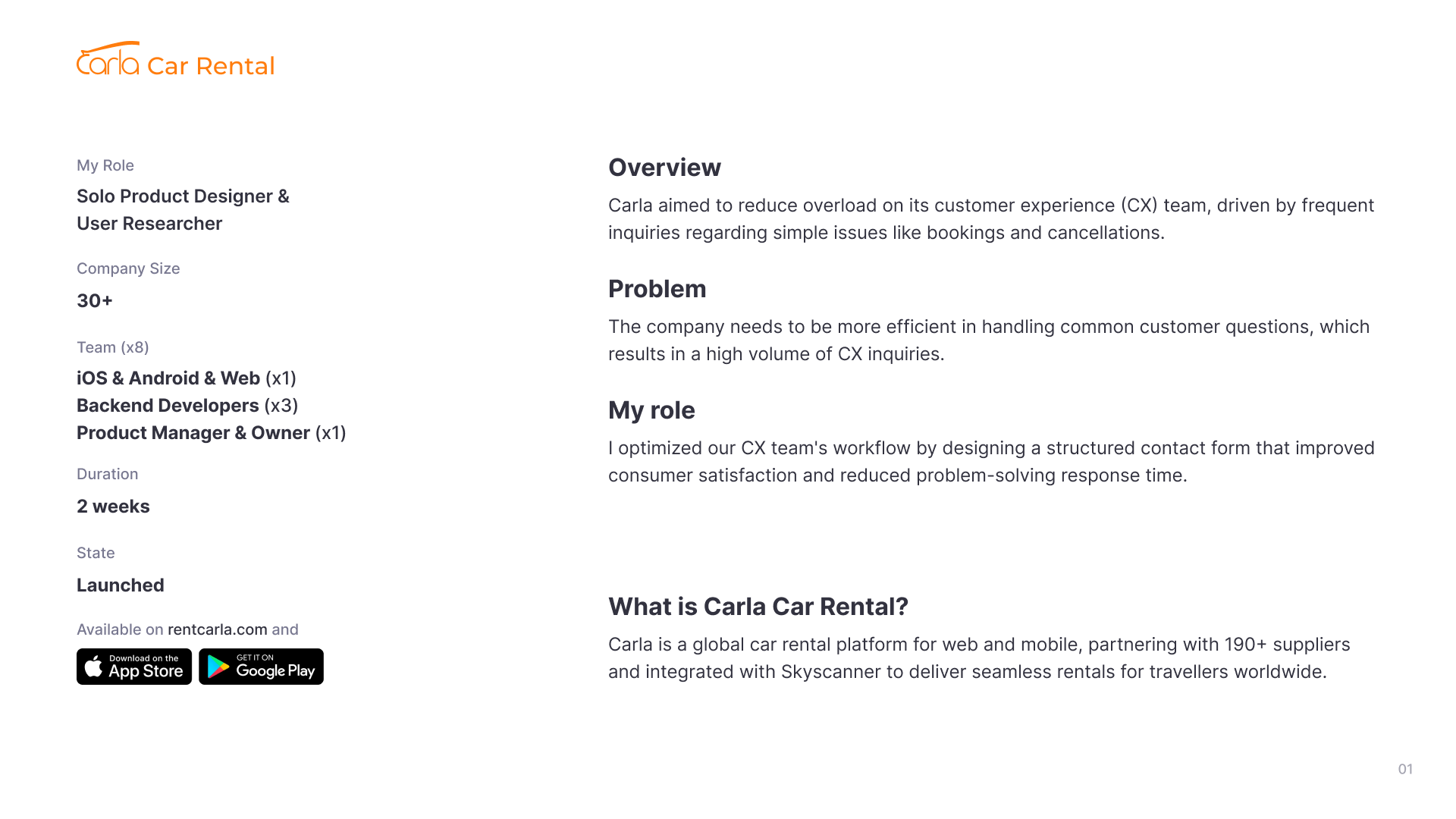
Task: Select the "Team (x8)" label
Action: [113, 347]
